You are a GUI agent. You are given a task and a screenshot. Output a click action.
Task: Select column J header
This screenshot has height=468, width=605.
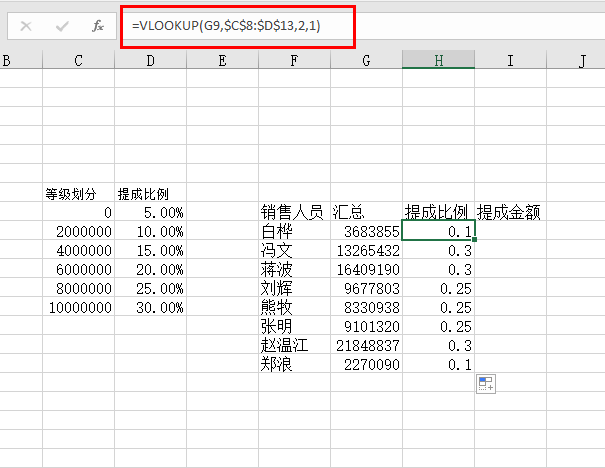[580, 62]
